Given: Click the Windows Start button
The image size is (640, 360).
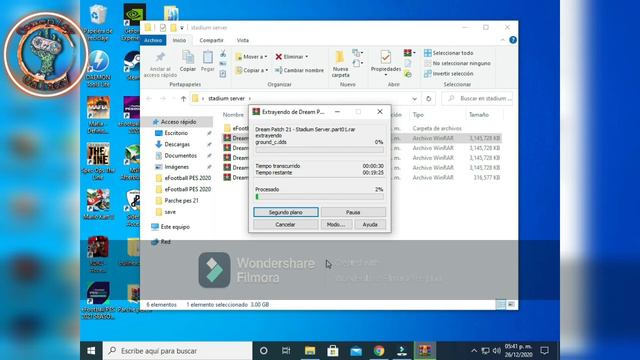Looking at the screenshot, I should pyautogui.click(x=91, y=351).
